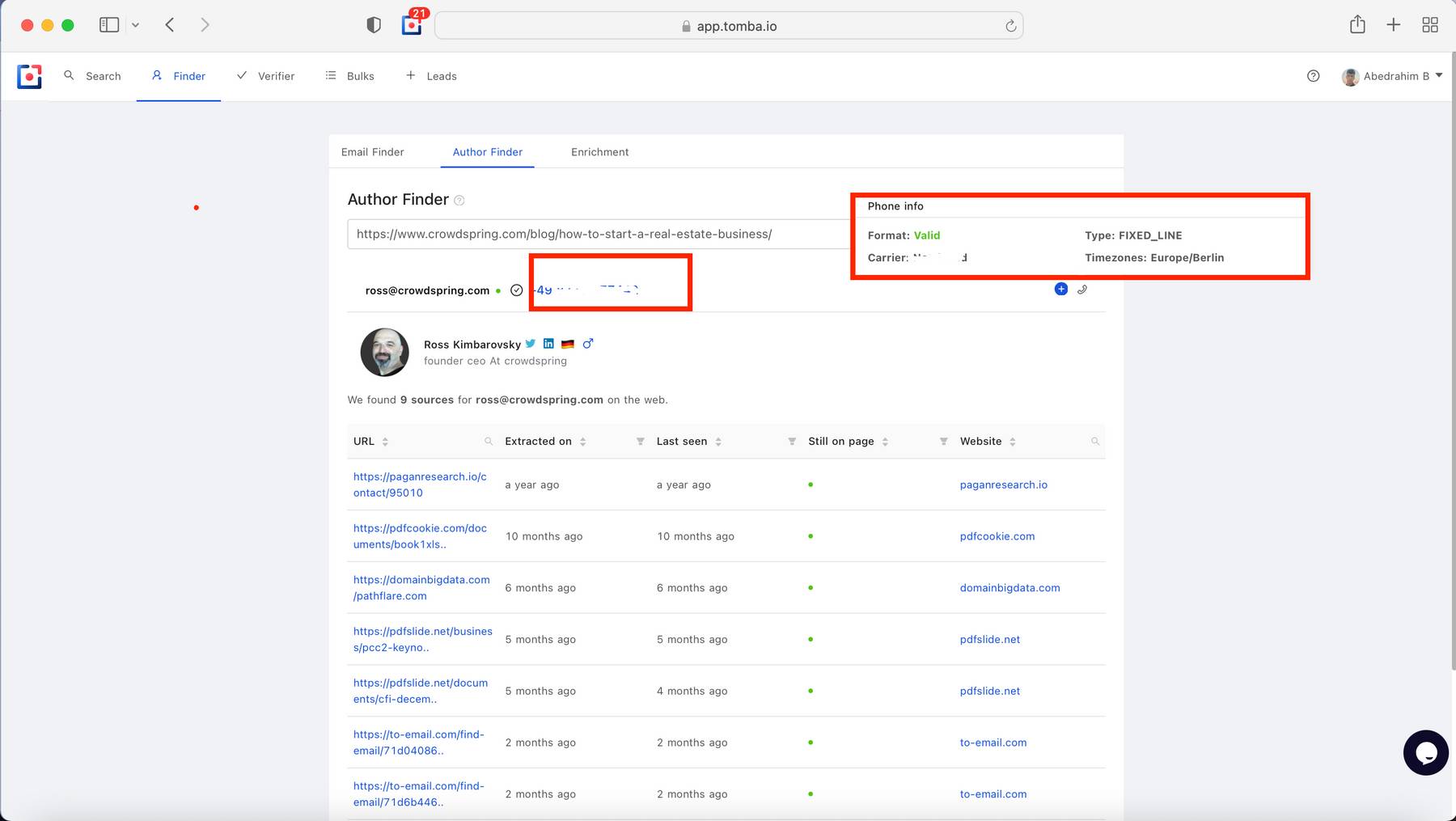Open the Bulks section
This screenshot has width=1456, height=821.
point(349,76)
